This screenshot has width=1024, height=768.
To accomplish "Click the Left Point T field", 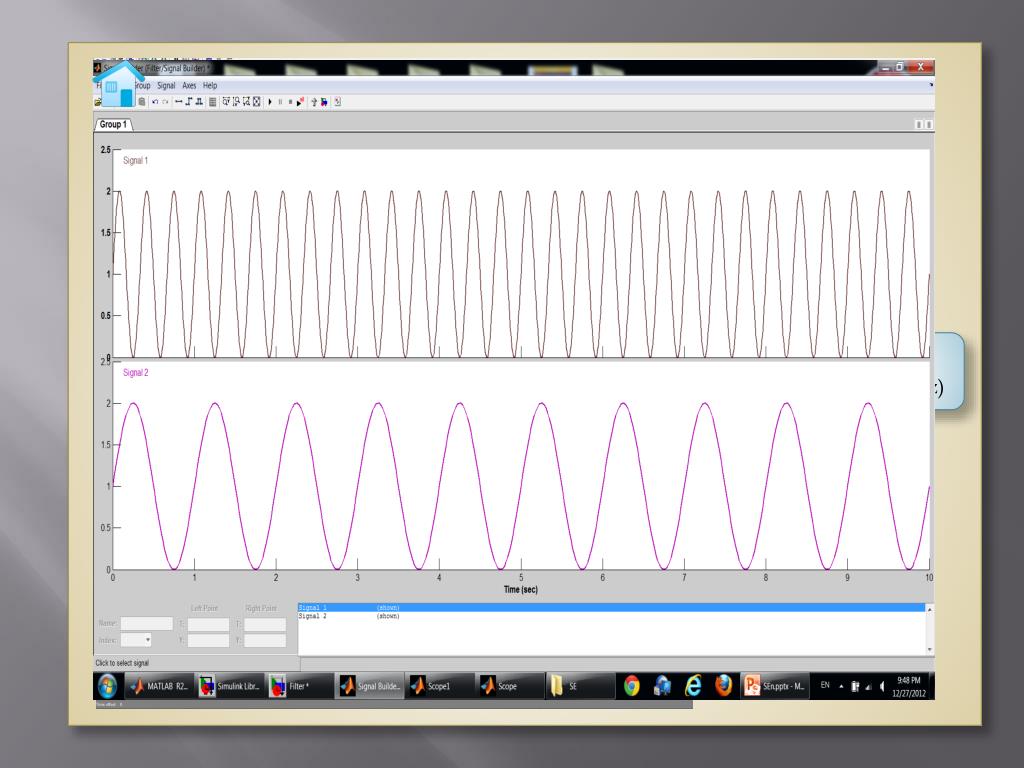I will click(x=208, y=624).
